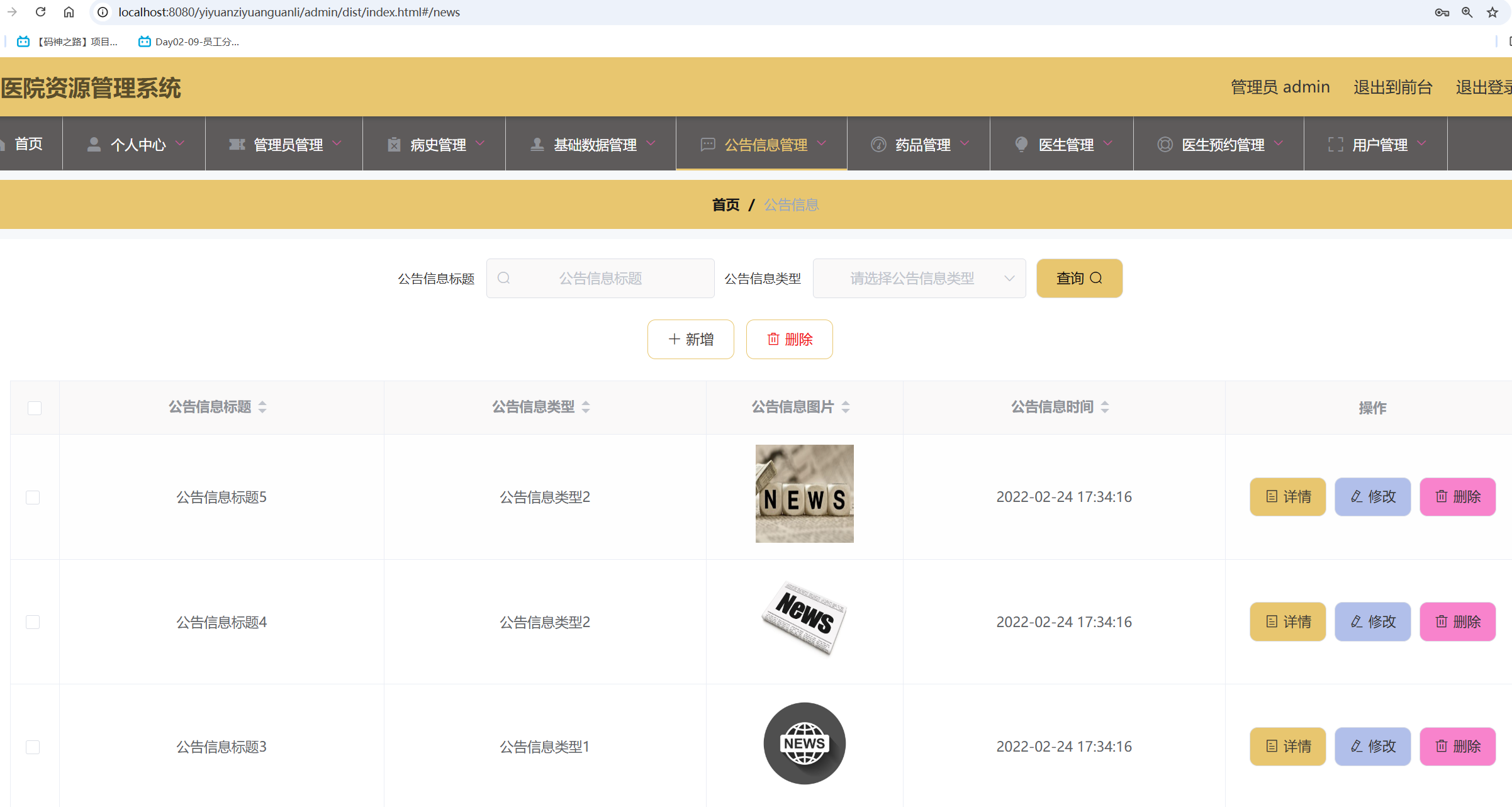The height and width of the screenshot is (807, 1512).
Task: Click sort arrows on 公告信息类型 column
Action: coord(586,407)
